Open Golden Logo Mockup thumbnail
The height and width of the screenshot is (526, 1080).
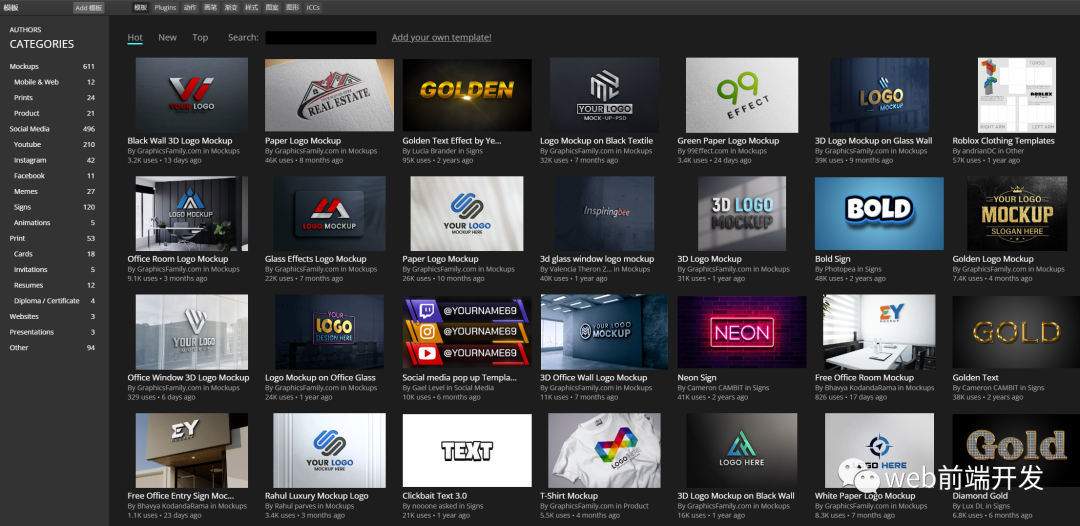click(x=1017, y=213)
